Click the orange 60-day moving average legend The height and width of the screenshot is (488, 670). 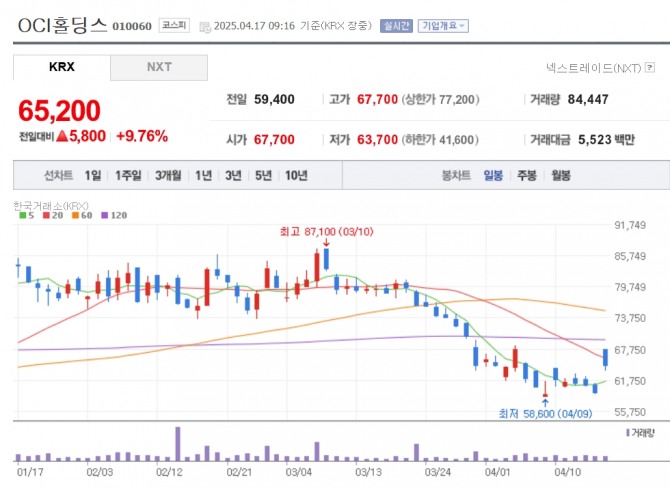82,215
